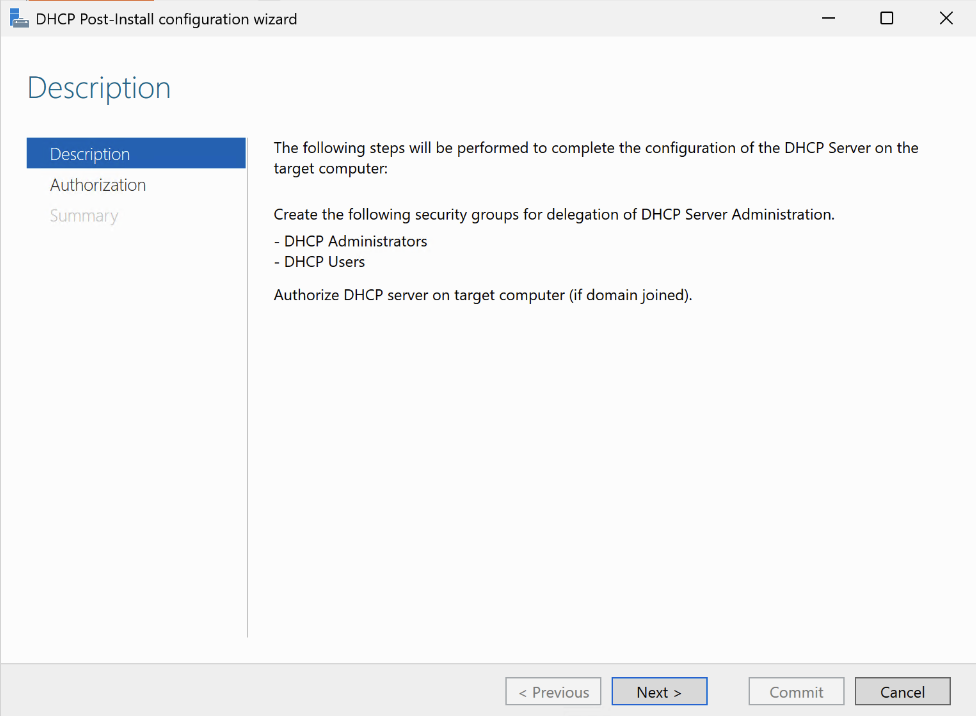The height and width of the screenshot is (716, 976).
Task: Click the empty footer area left of Previous
Action: tap(250, 692)
